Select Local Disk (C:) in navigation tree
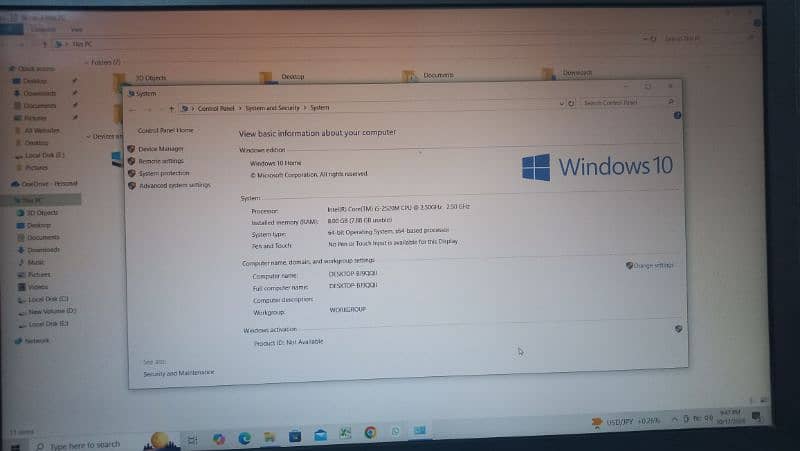This screenshot has width=800, height=451. [48, 299]
